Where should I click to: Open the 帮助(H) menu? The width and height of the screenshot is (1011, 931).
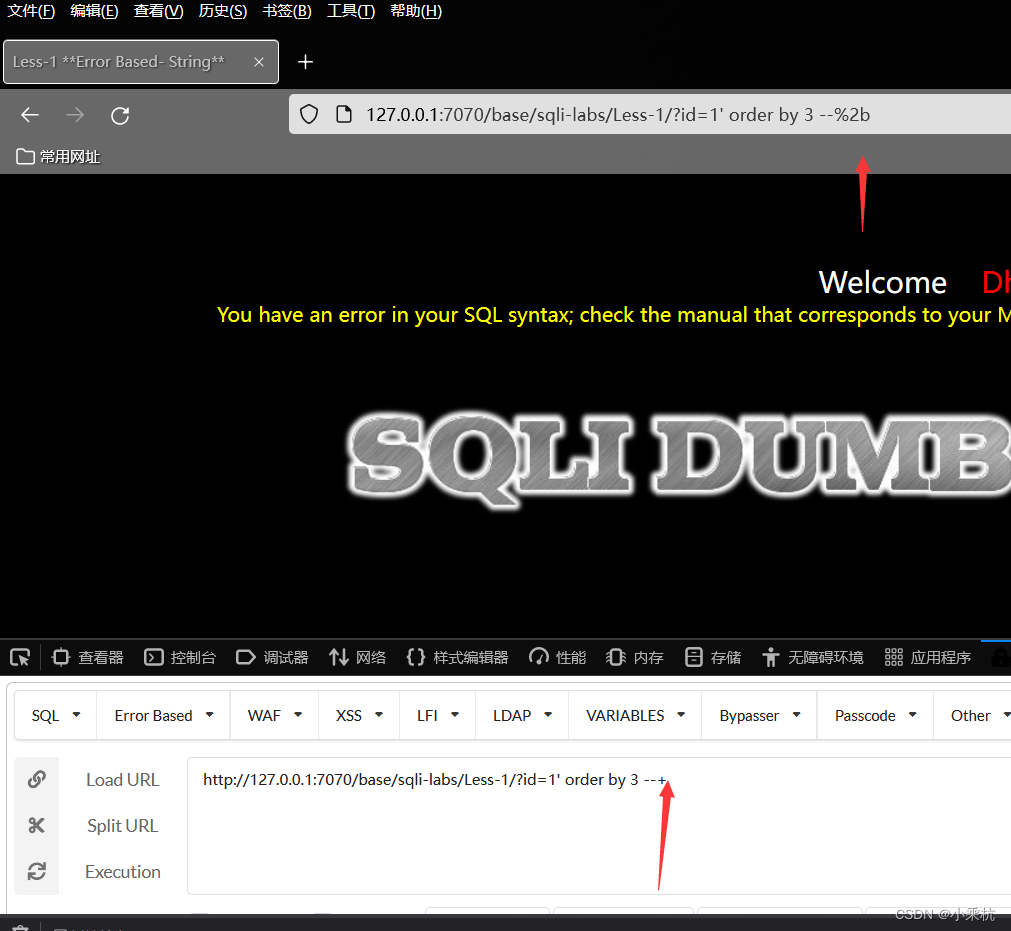(416, 11)
